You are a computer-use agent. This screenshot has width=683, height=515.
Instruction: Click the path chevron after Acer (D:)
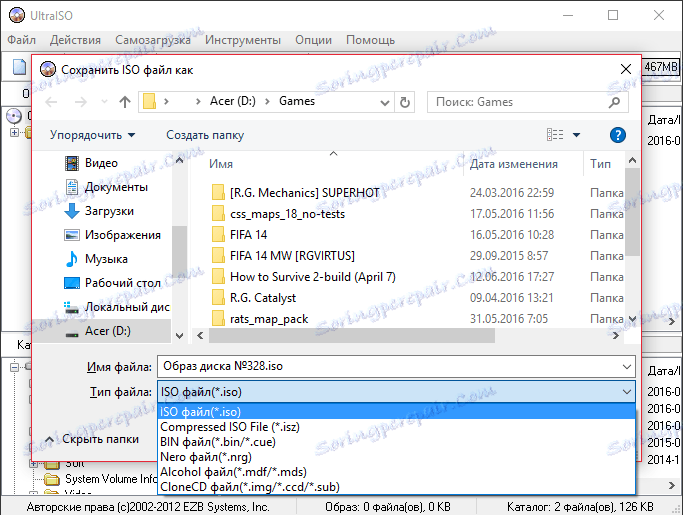click(x=267, y=102)
